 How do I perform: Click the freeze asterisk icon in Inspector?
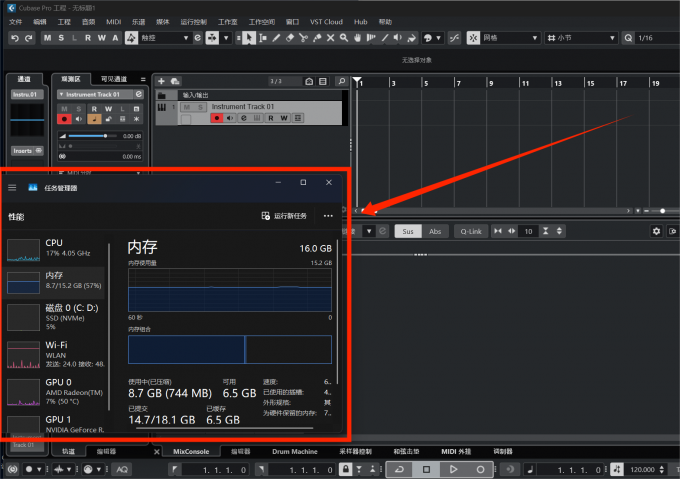pos(136,119)
